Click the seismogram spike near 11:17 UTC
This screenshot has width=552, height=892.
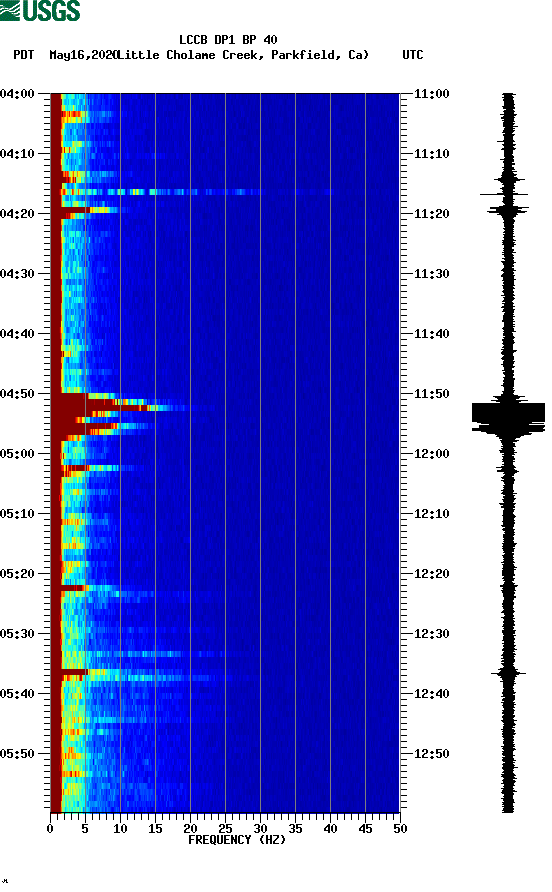(x=504, y=195)
